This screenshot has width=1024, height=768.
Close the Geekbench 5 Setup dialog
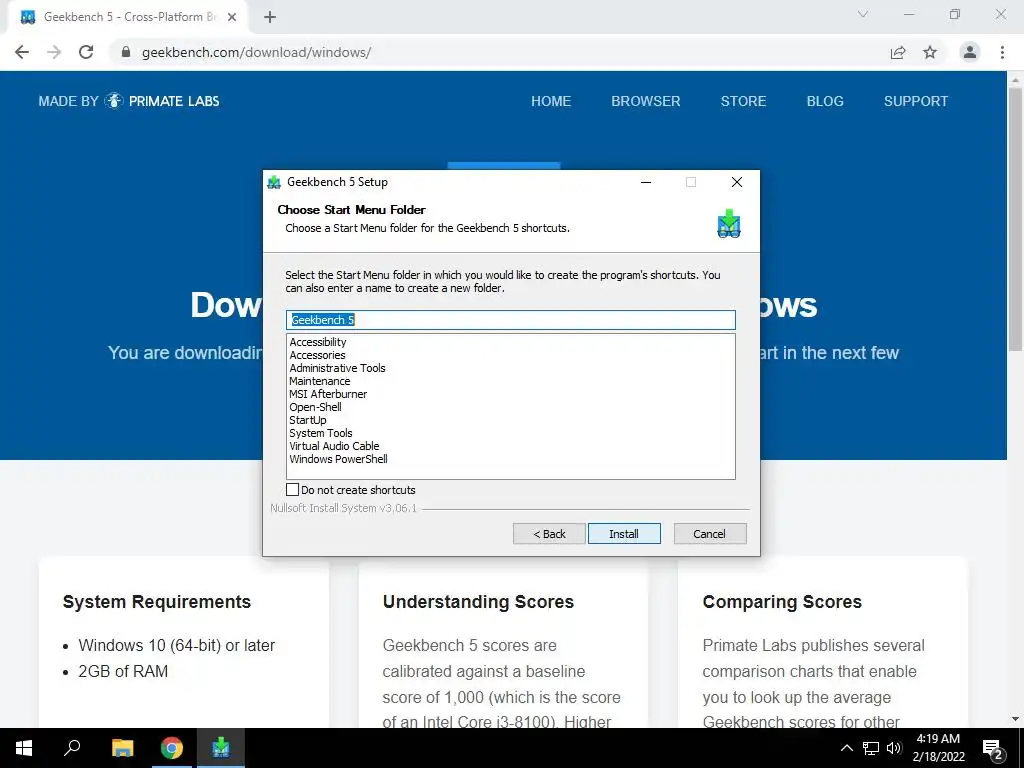[737, 182]
